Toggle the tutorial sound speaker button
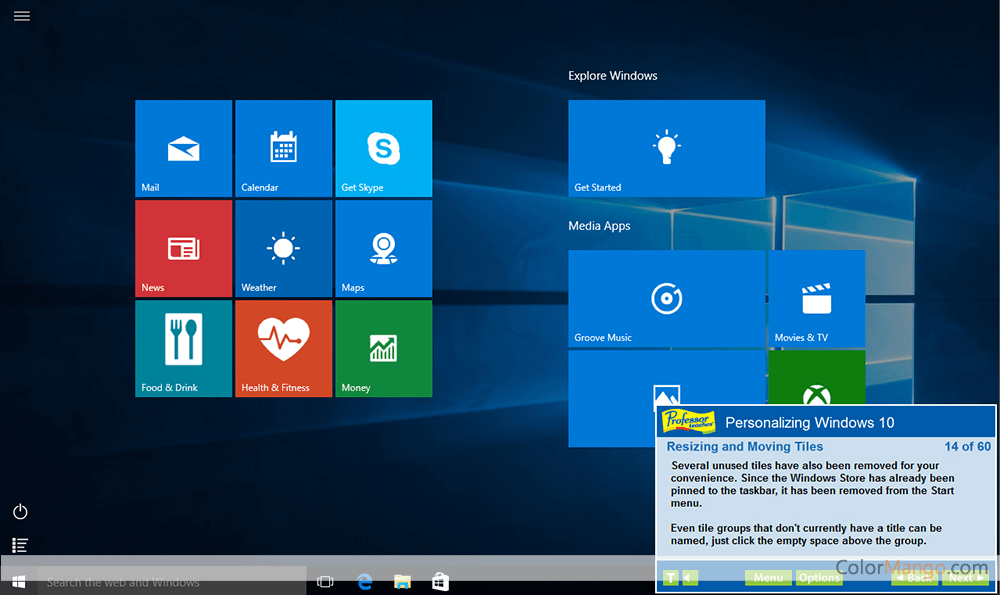1000x595 pixels. click(x=690, y=578)
